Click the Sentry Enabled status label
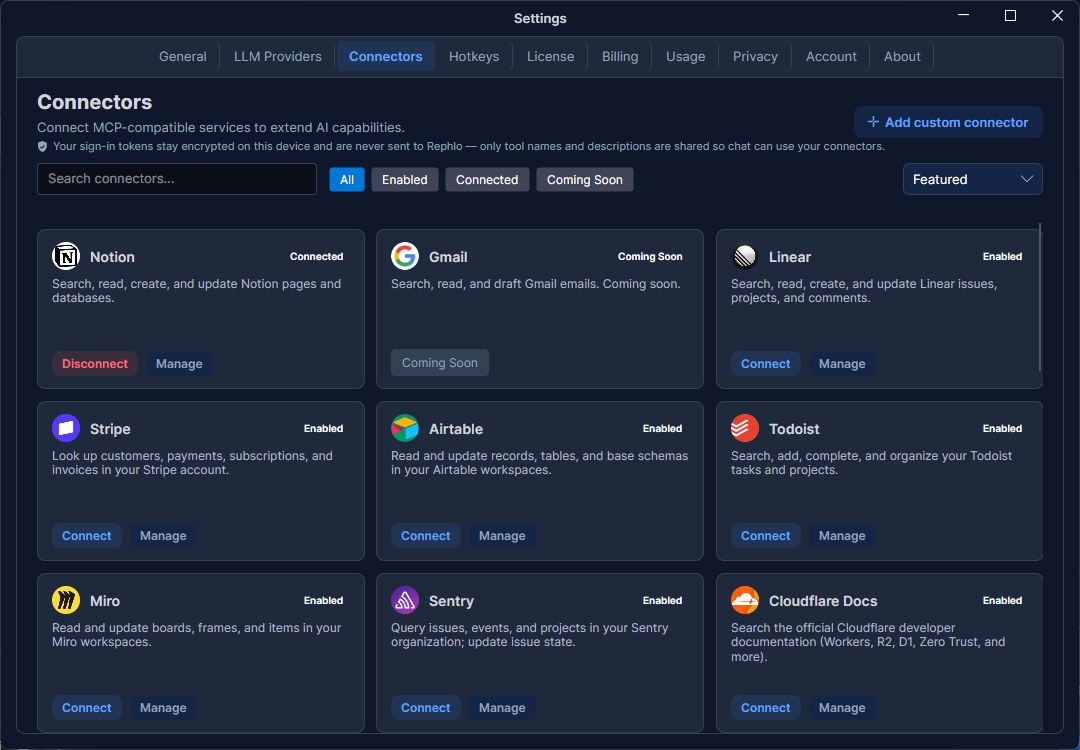 tap(663, 601)
